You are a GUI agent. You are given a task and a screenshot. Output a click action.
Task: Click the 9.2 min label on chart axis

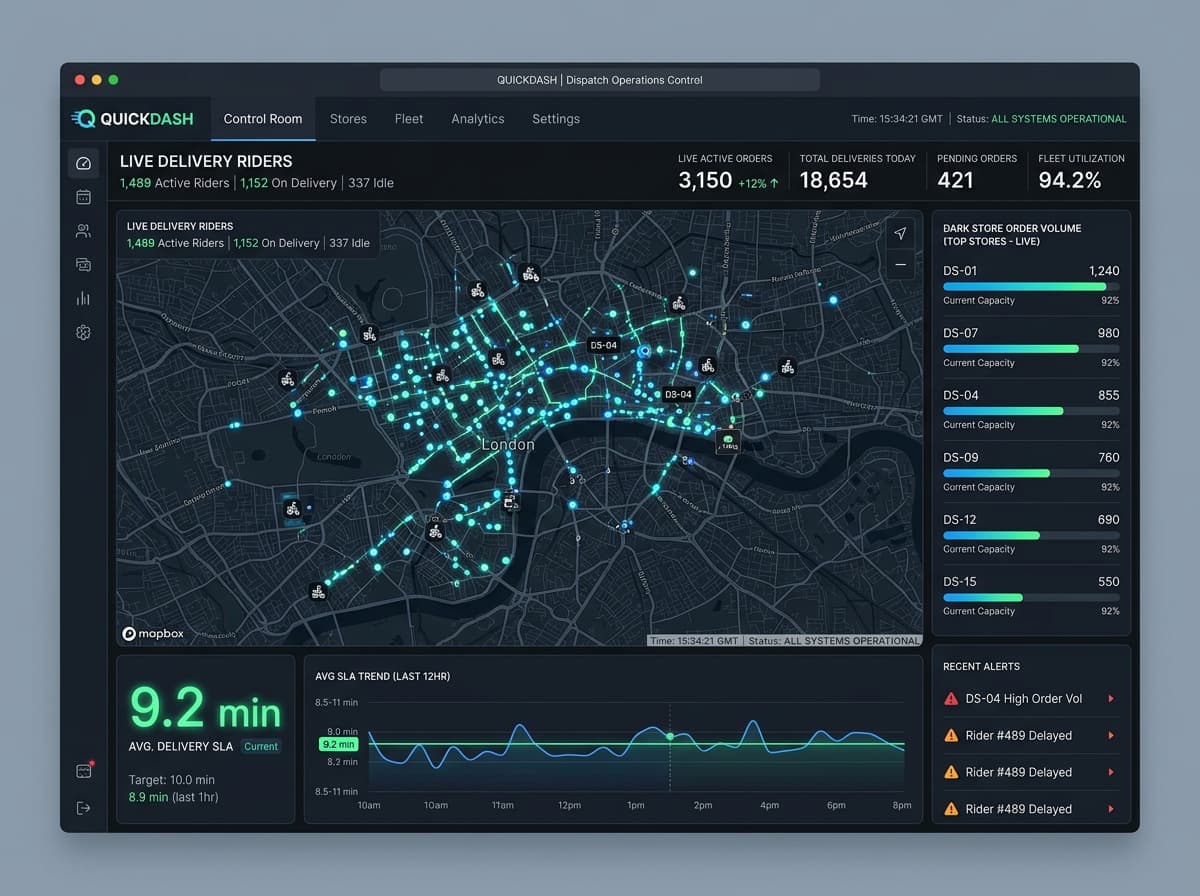pyautogui.click(x=338, y=744)
